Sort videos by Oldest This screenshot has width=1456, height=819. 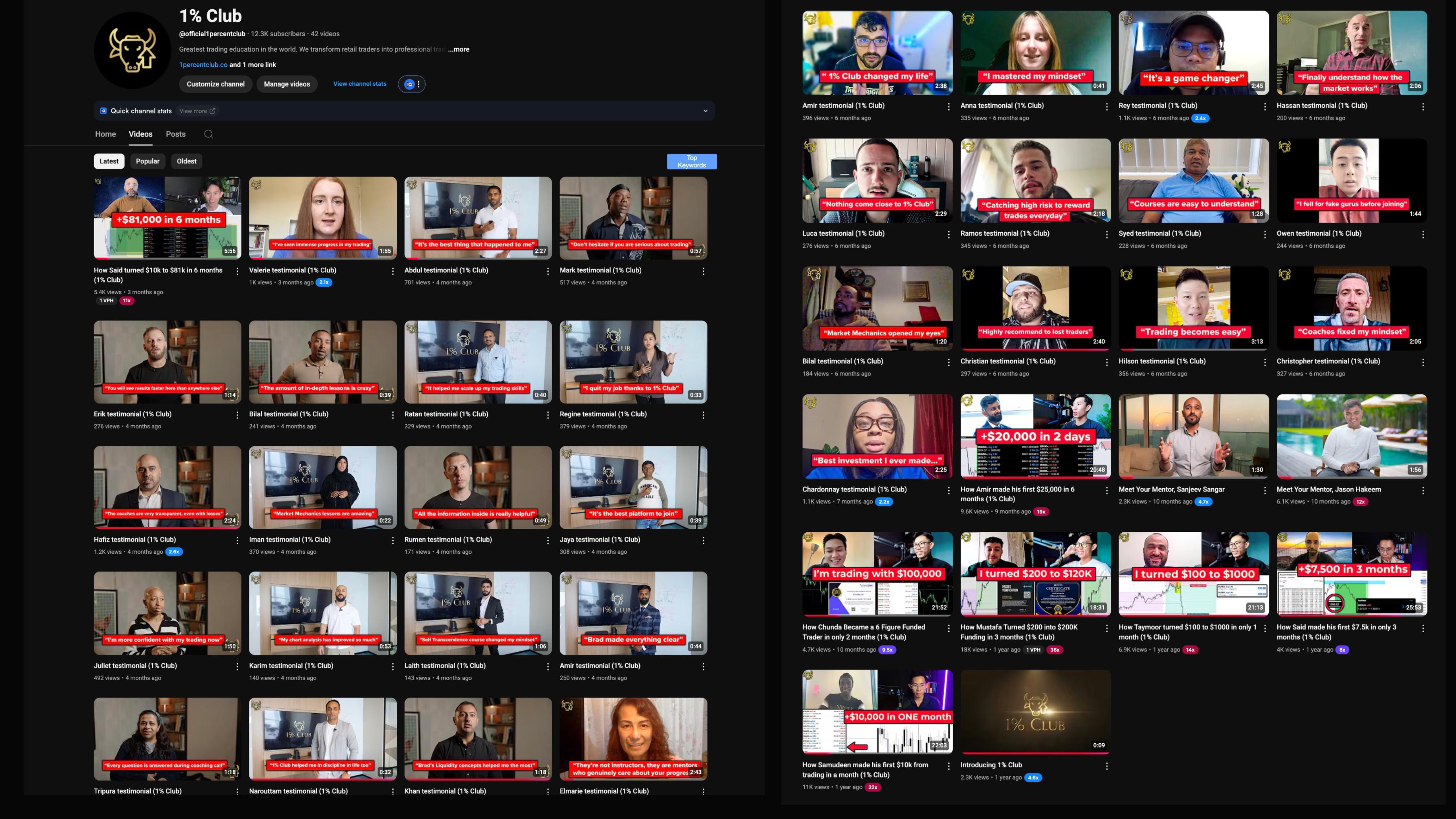pos(186,161)
